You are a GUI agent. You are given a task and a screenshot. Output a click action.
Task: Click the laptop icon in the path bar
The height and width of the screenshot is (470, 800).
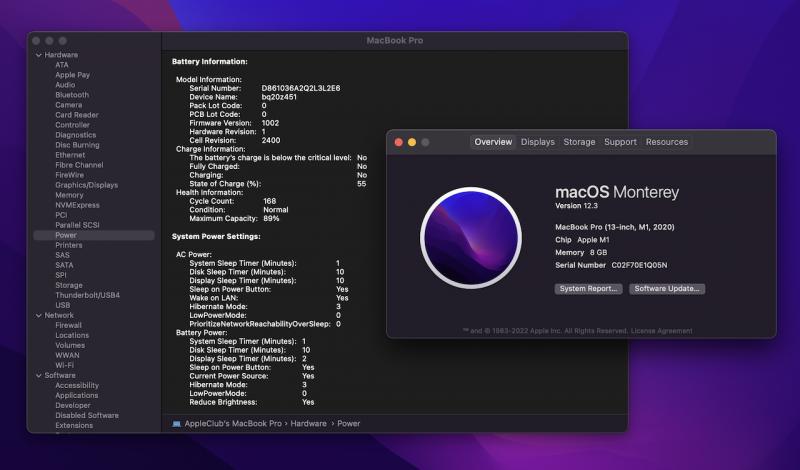[x=177, y=424]
